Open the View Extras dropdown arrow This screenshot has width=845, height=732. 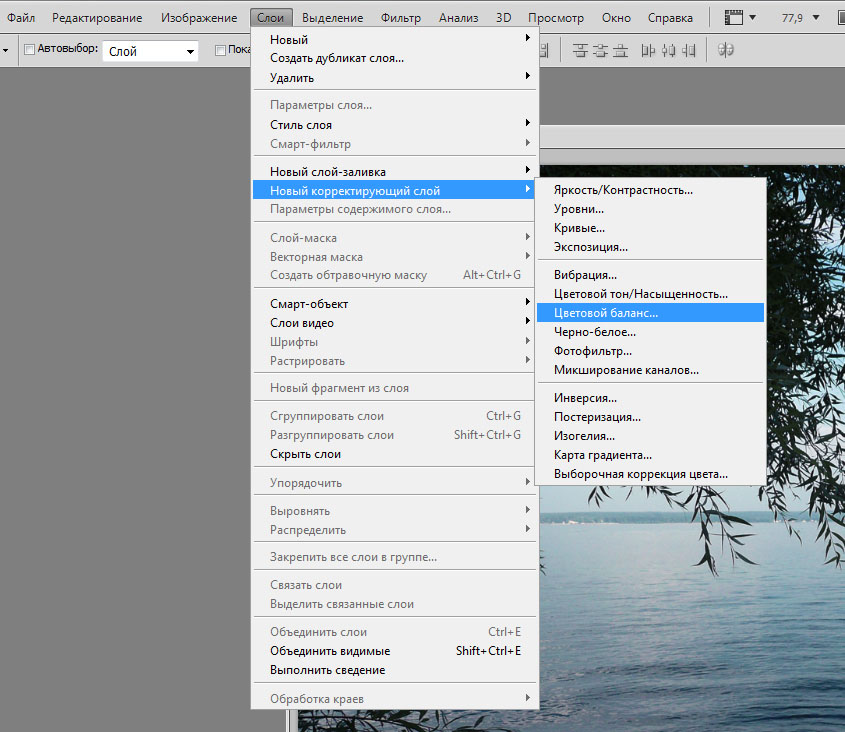pos(753,18)
